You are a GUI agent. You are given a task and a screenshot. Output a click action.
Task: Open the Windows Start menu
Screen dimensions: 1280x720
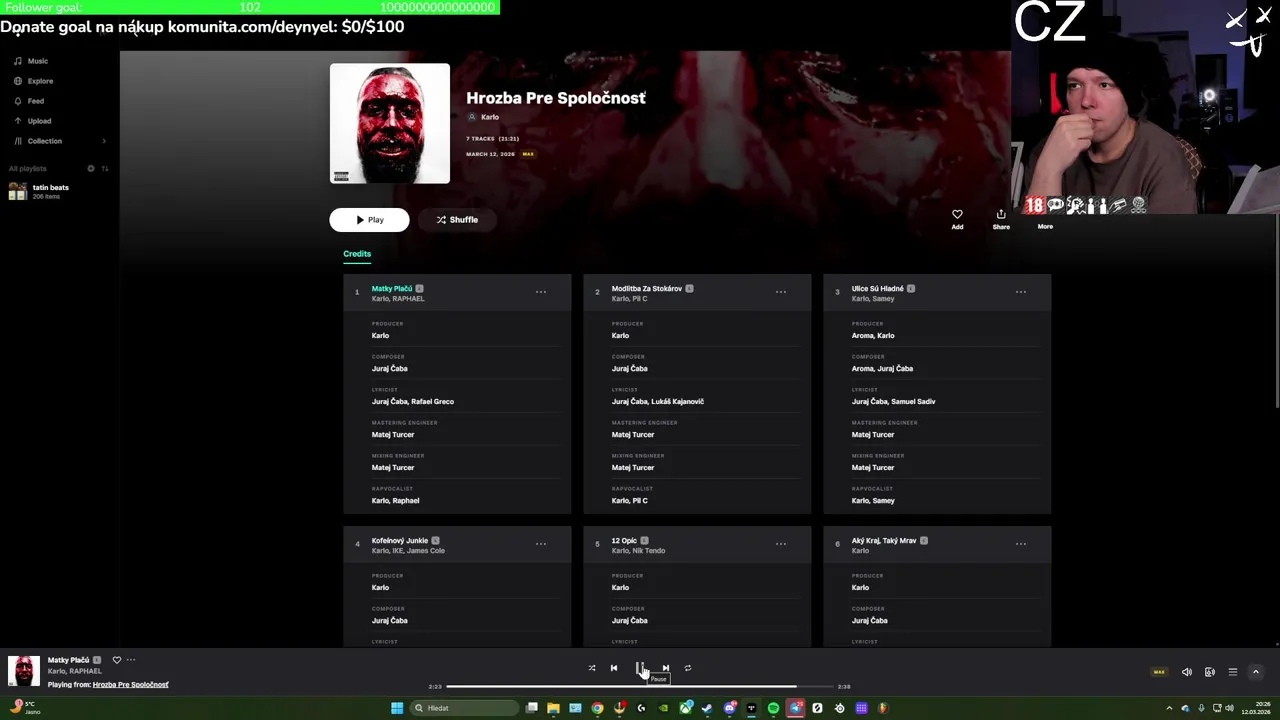coord(397,708)
